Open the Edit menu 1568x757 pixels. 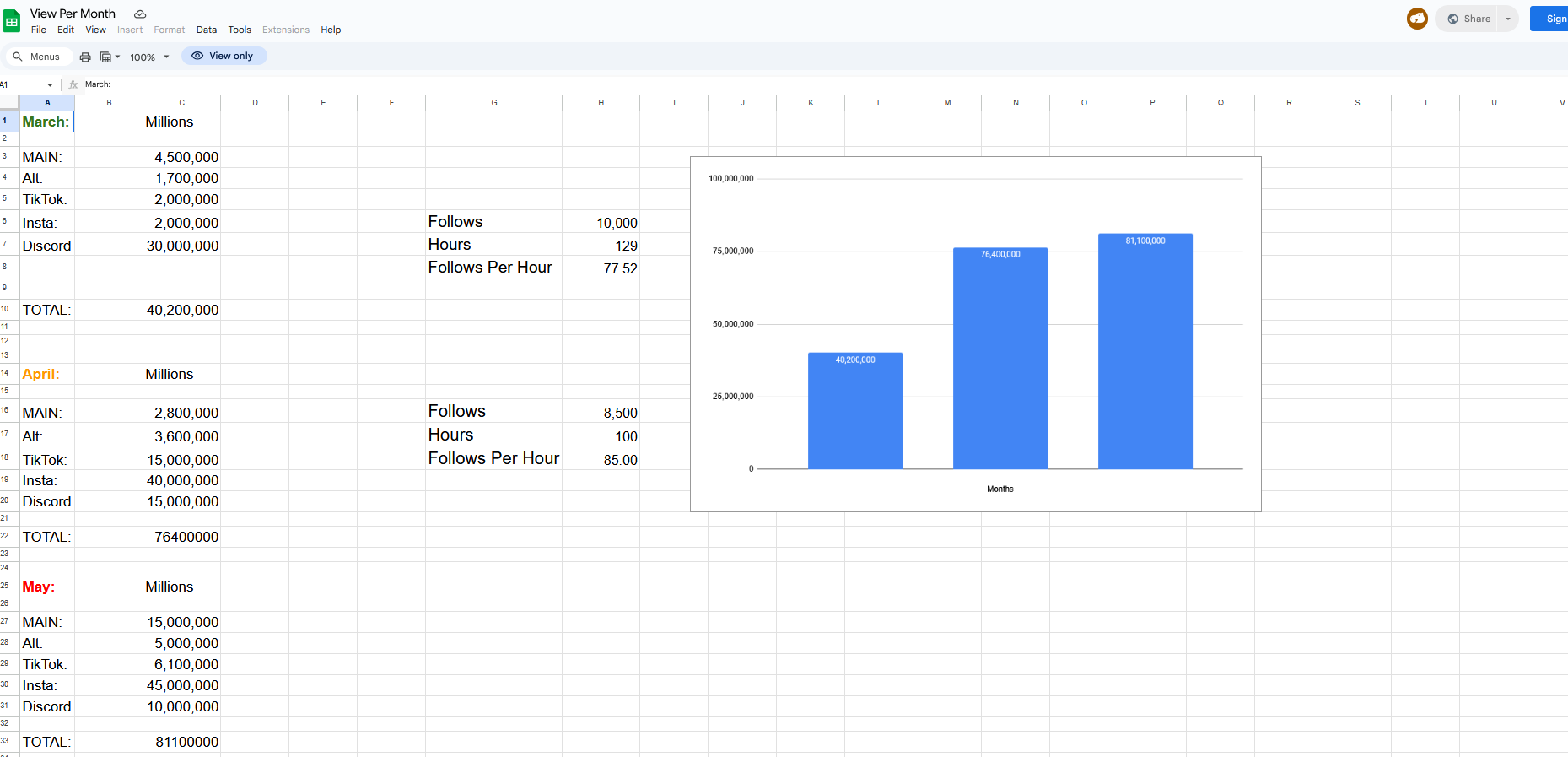tap(66, 30)
